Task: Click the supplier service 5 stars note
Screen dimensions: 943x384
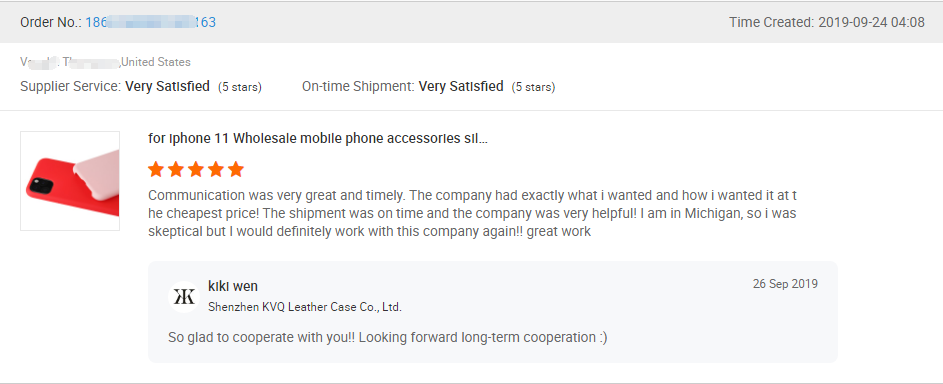Action: click(x=239, y=87)
